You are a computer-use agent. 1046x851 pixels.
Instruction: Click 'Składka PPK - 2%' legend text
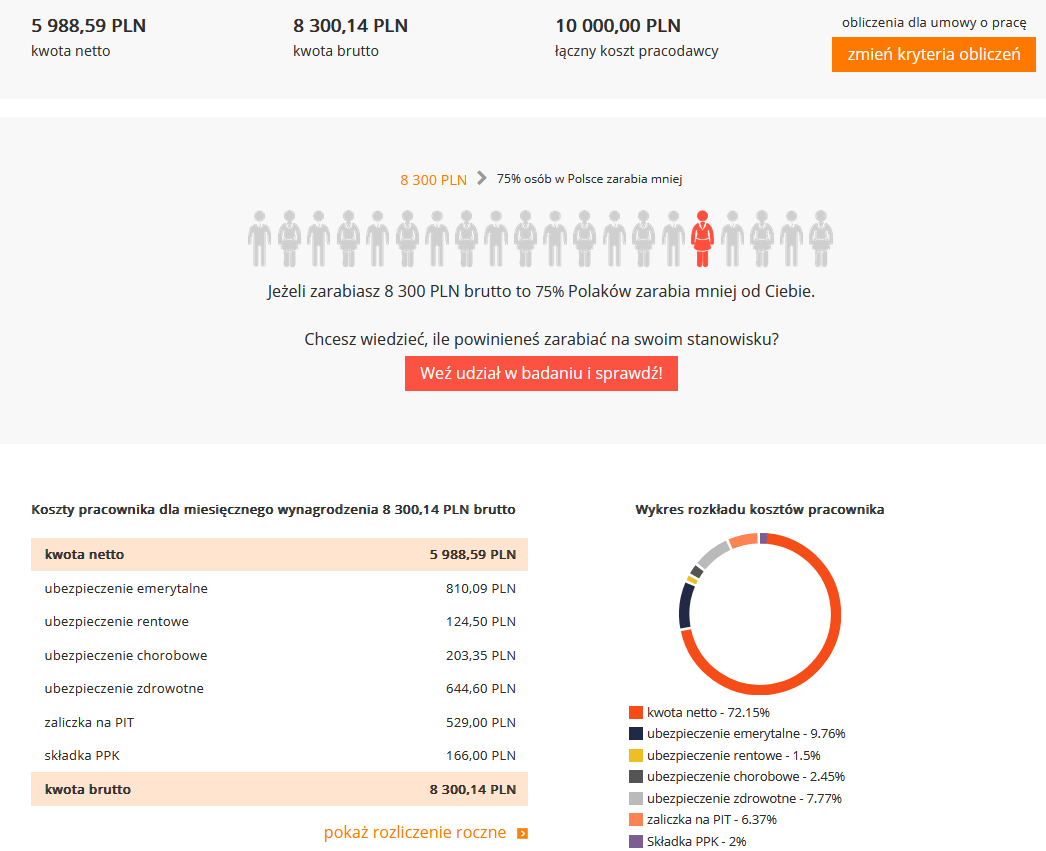696,842
